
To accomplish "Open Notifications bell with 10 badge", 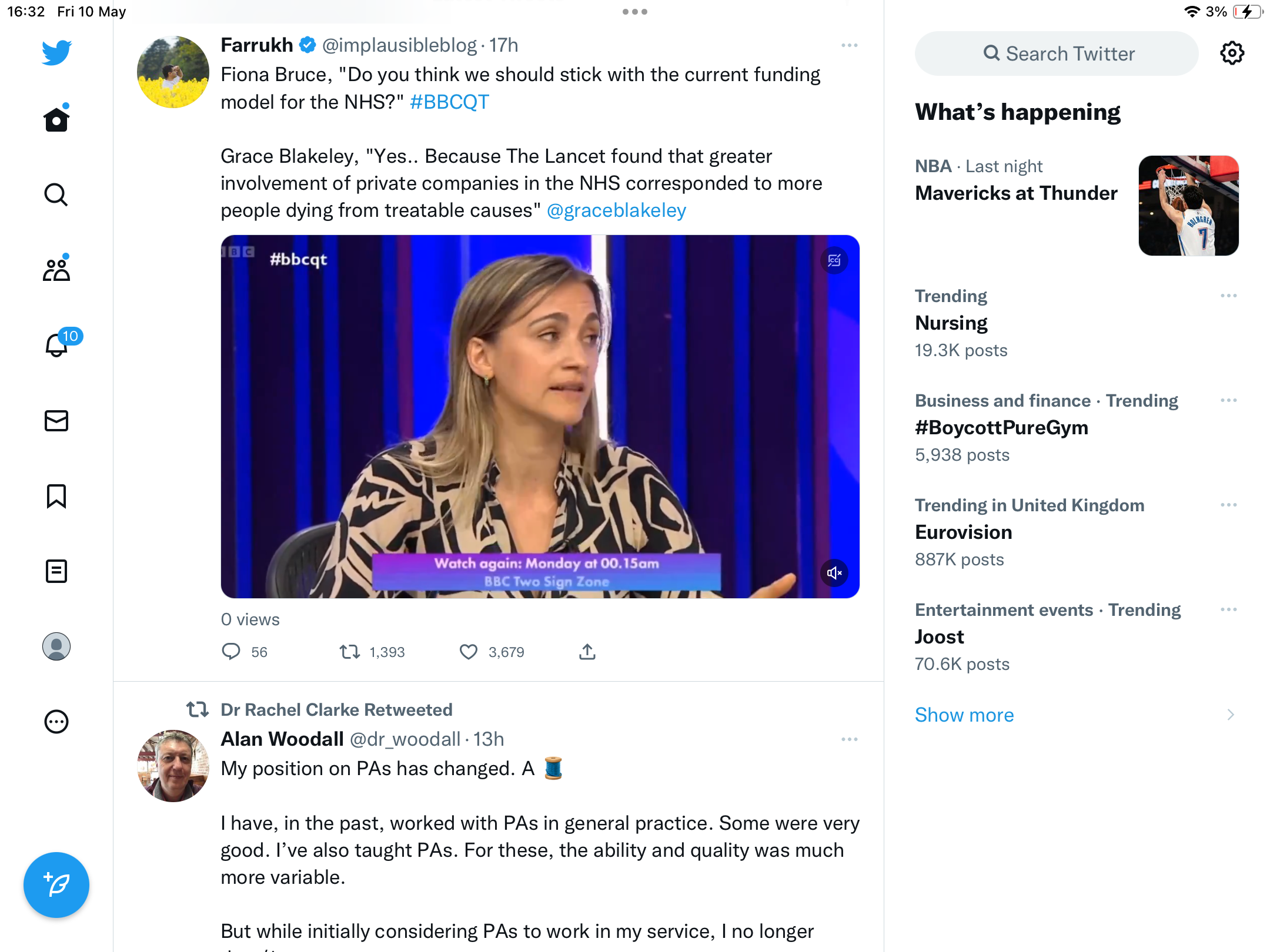I will point(56,344).
